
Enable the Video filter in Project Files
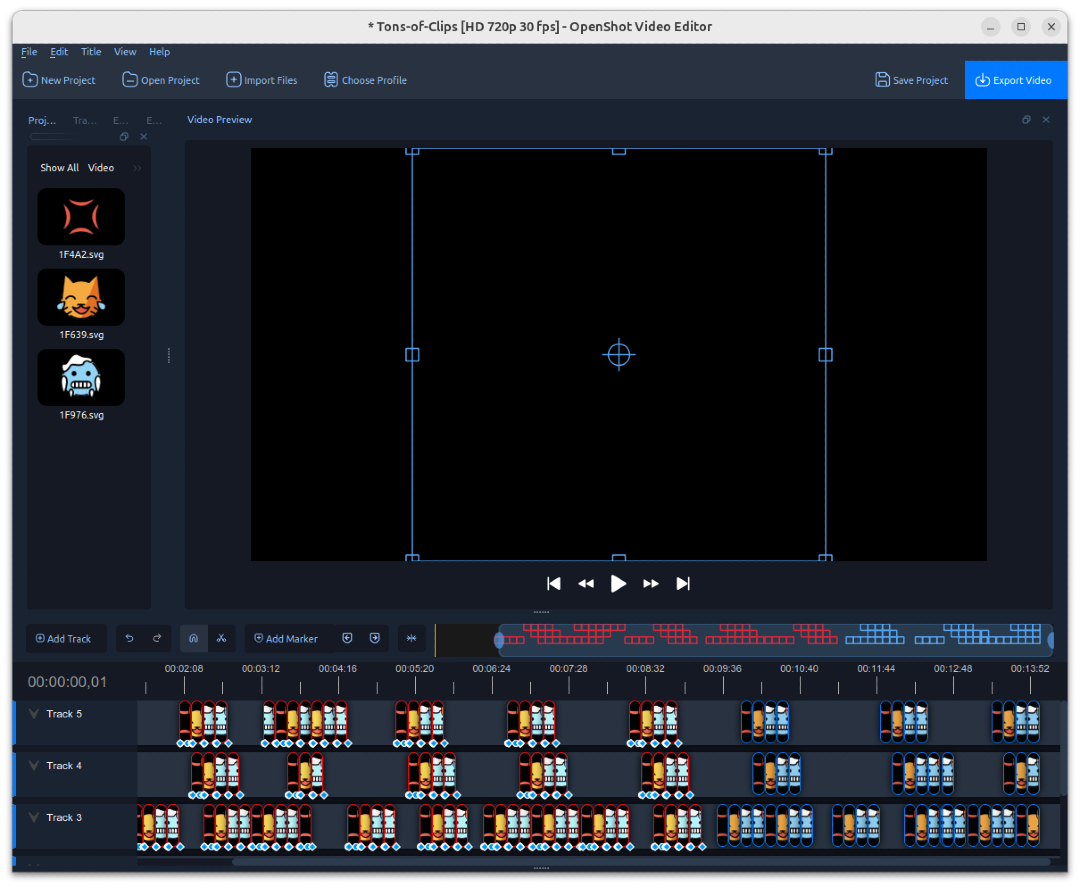click(99, 167)
